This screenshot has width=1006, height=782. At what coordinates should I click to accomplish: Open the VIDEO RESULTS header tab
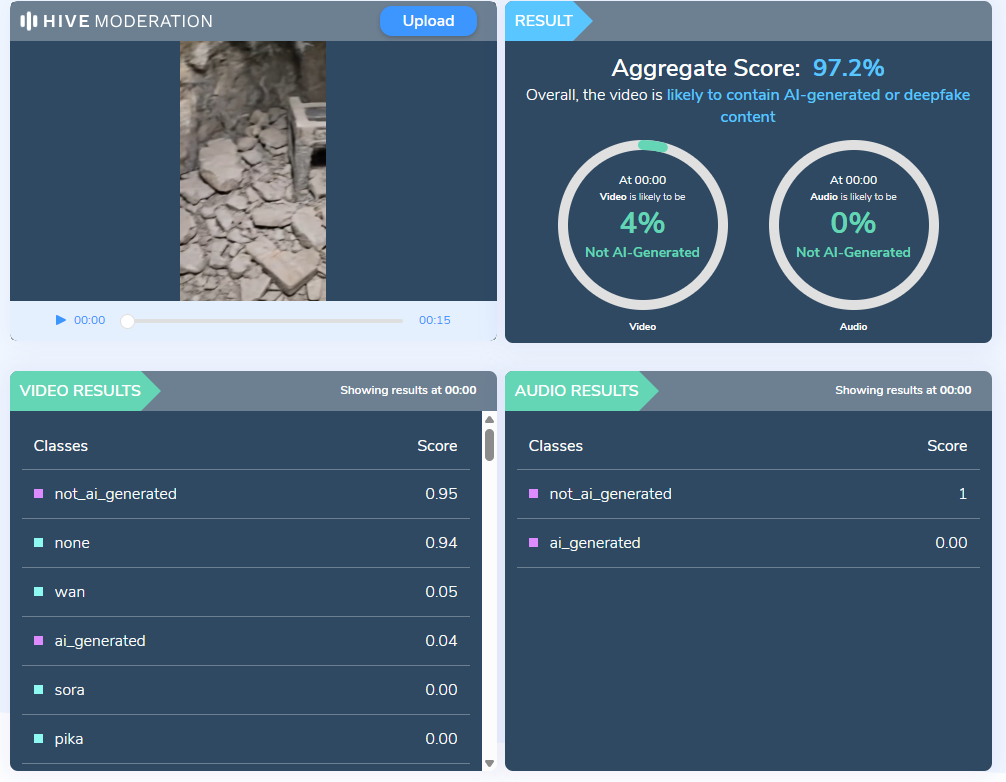[80, 391]
